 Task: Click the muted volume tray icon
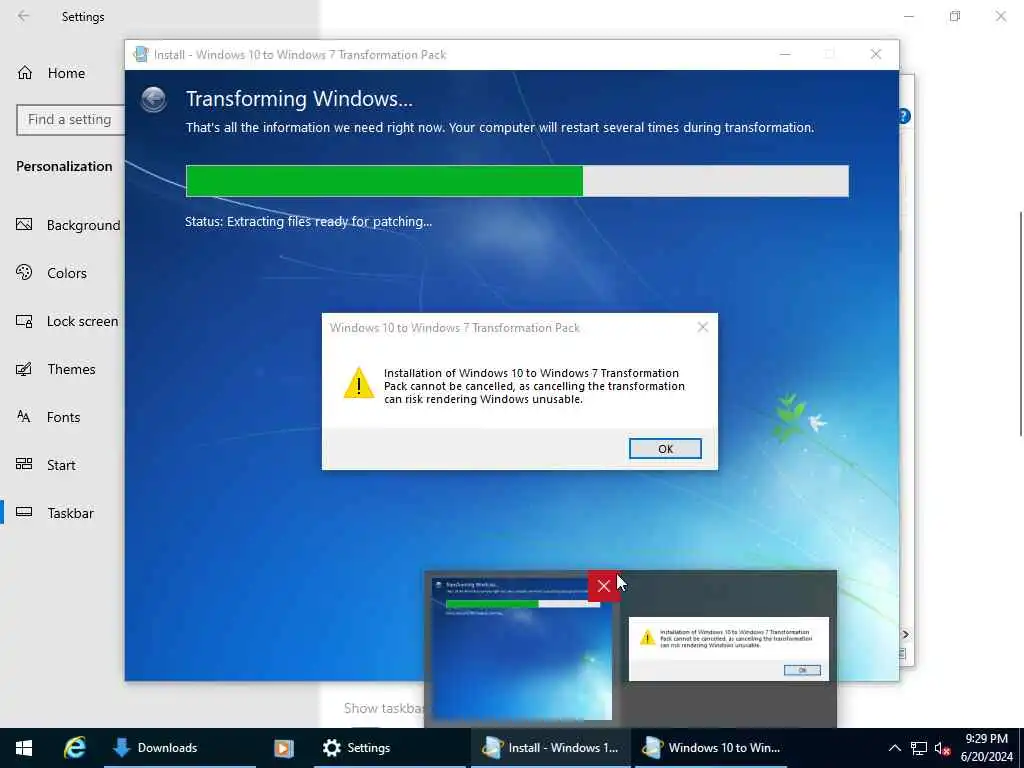(942, 748)
